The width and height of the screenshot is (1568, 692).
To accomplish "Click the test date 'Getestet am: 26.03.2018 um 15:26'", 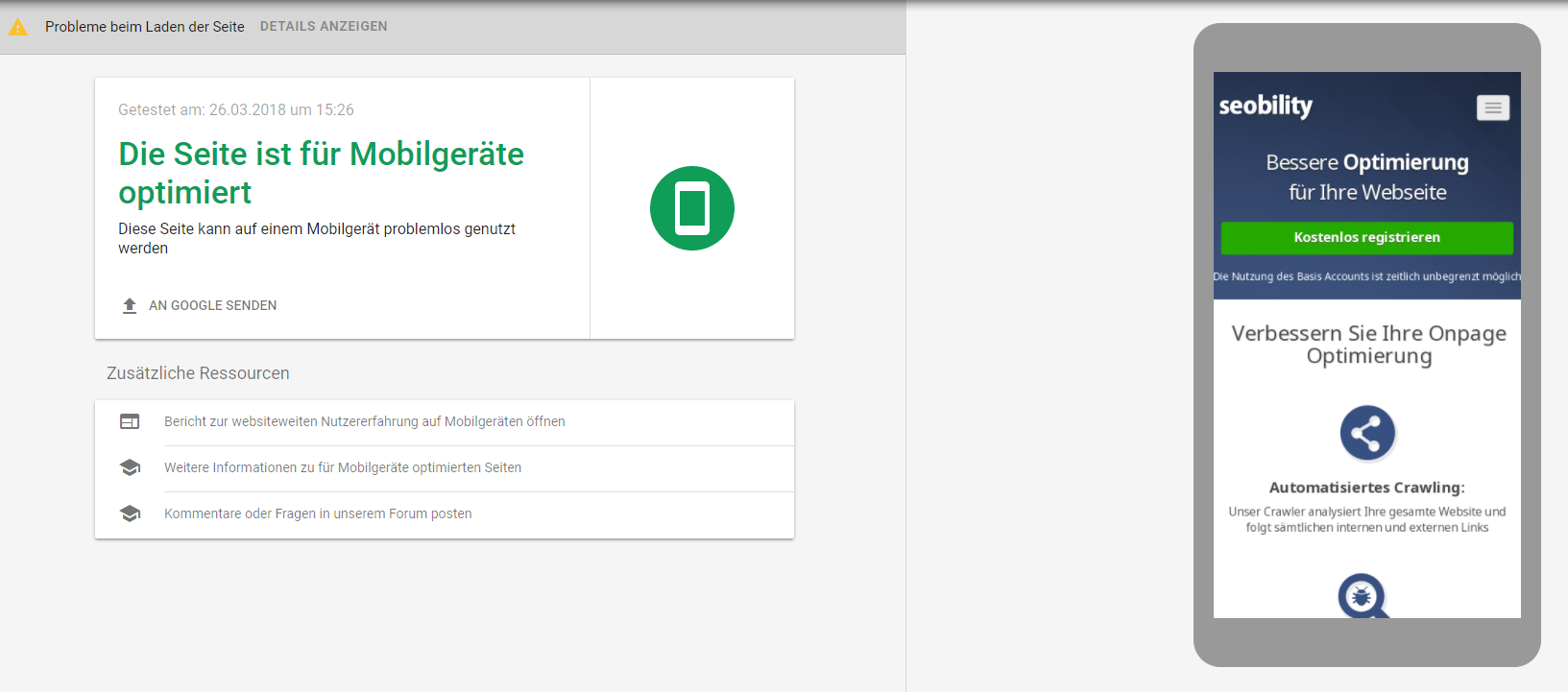I will 236,109.
